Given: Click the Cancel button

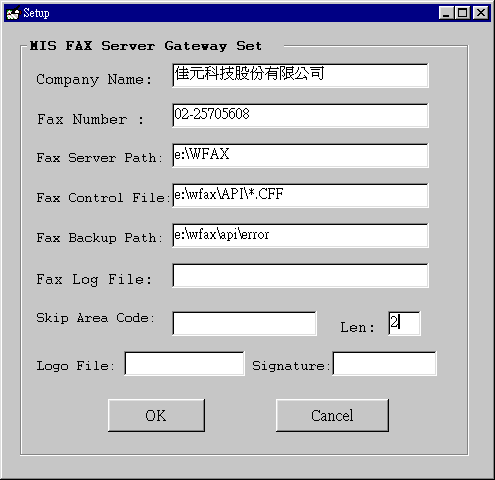Looking at the screenshot, I should (332, 415).
